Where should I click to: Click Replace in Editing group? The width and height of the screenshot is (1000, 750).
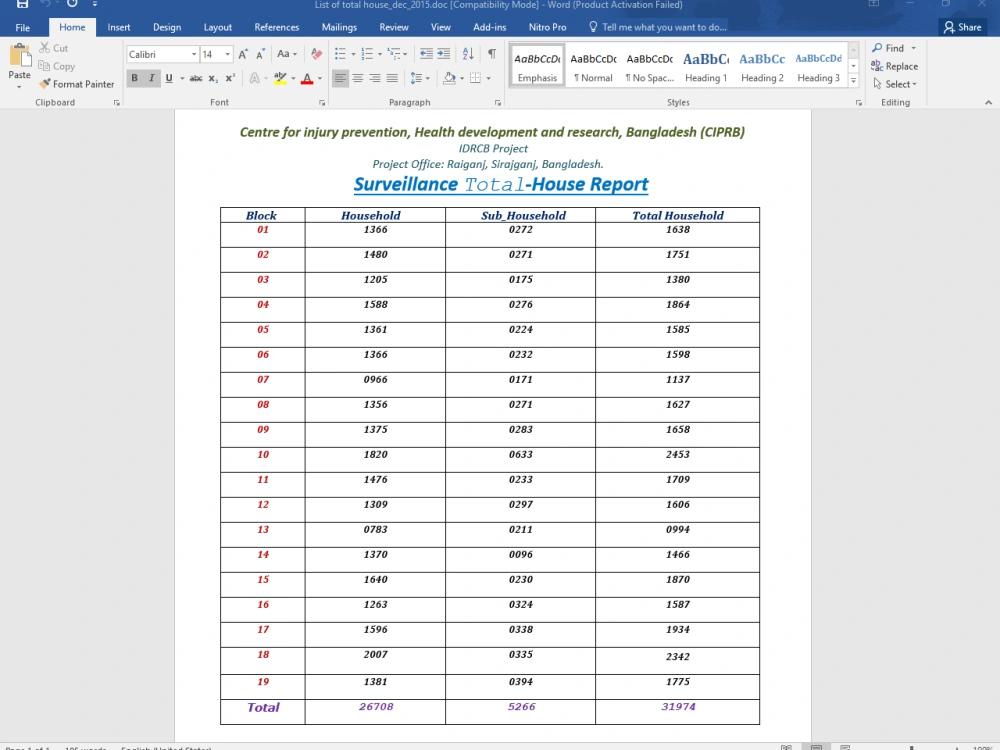coord(895,66)
